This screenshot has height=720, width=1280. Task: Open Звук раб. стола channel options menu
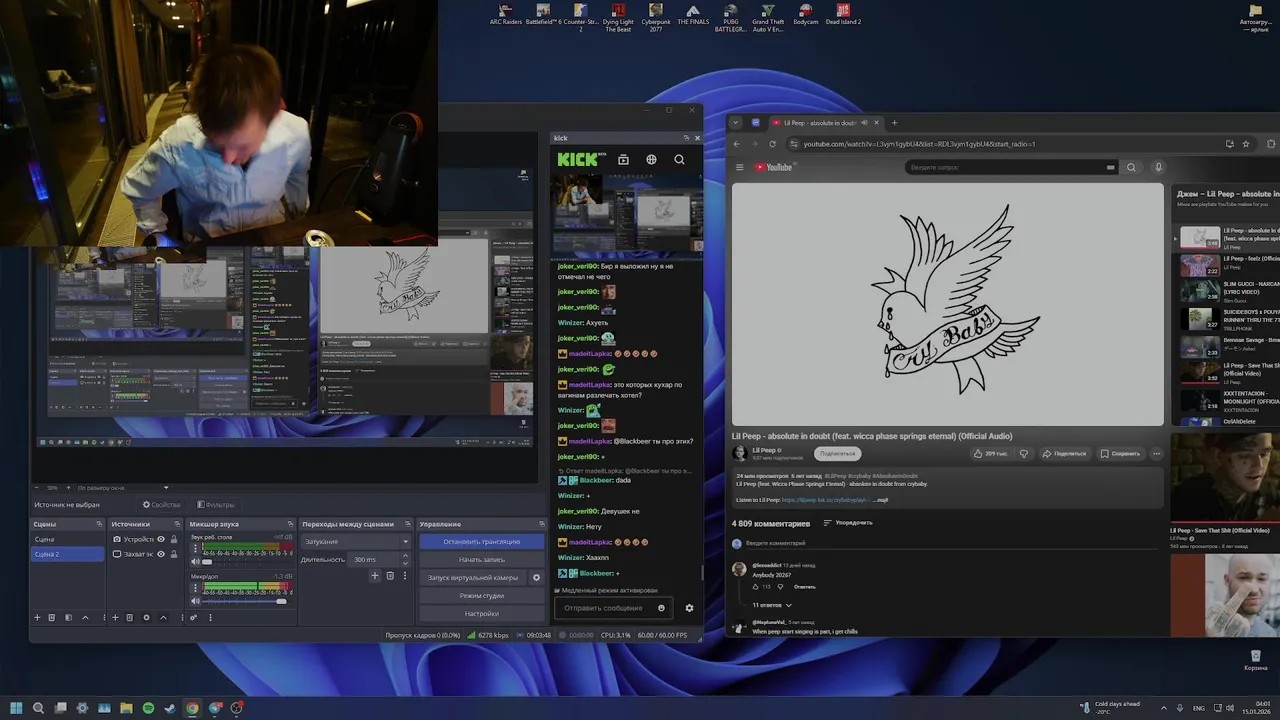[195, 548]
